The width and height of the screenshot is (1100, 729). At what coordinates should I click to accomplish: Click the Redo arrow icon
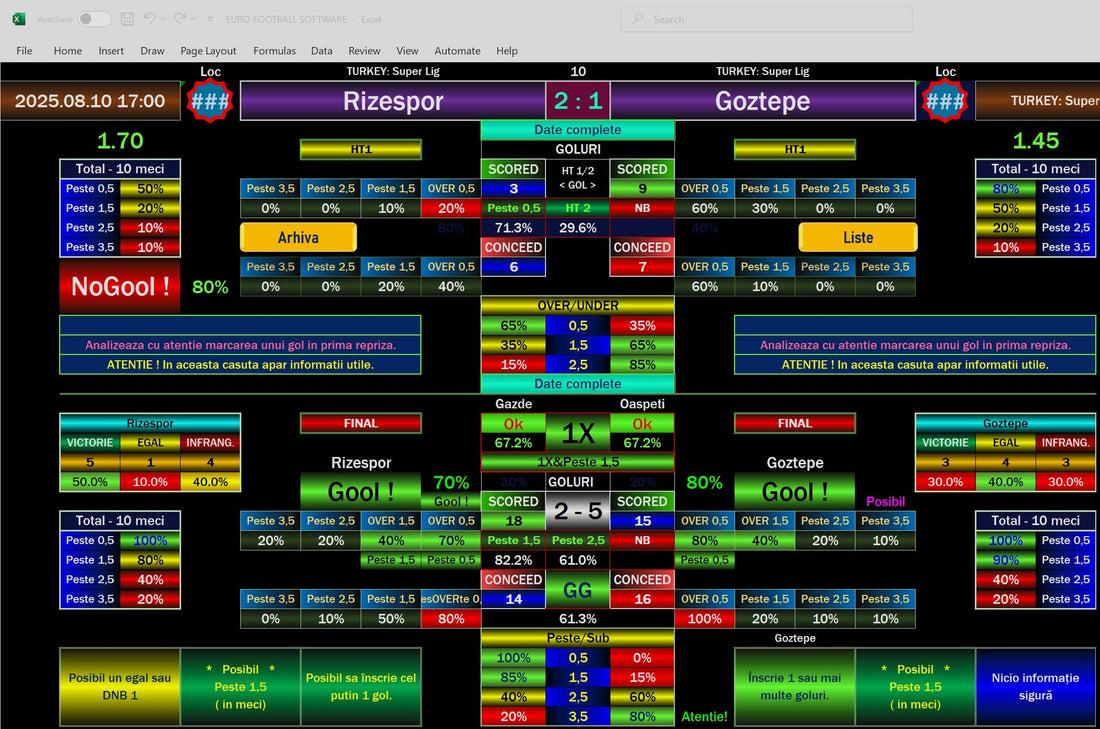(180, 19)
